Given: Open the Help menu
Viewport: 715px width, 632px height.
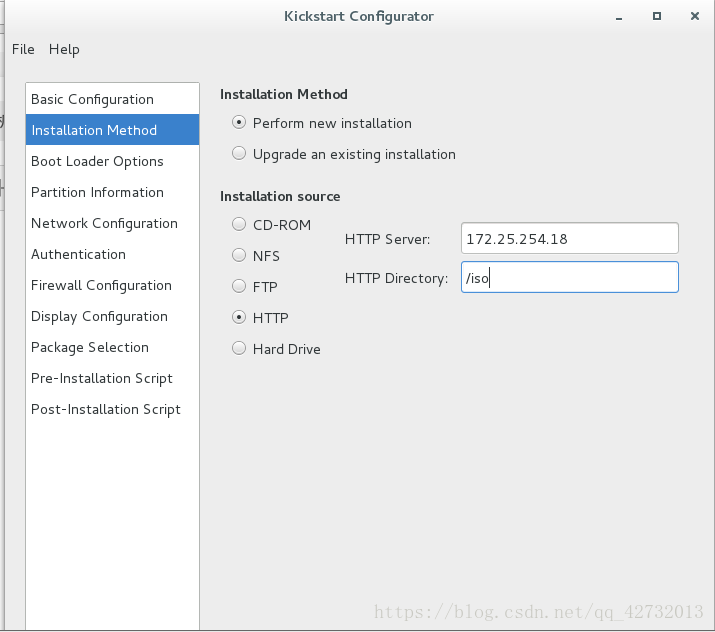Looking at the screenshot, I should (64, 49).
